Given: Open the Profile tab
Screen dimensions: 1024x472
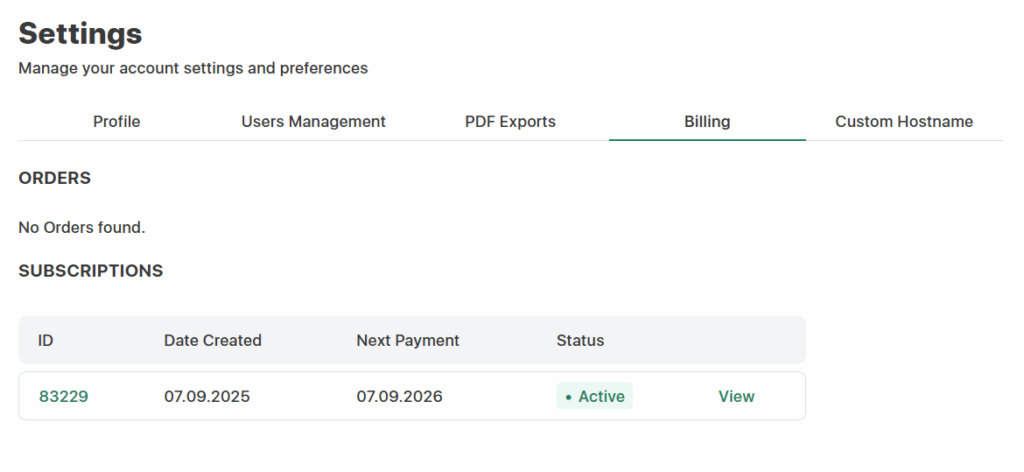Looking at the screenshot, I should pyautogui.click(x=116, y=122).
